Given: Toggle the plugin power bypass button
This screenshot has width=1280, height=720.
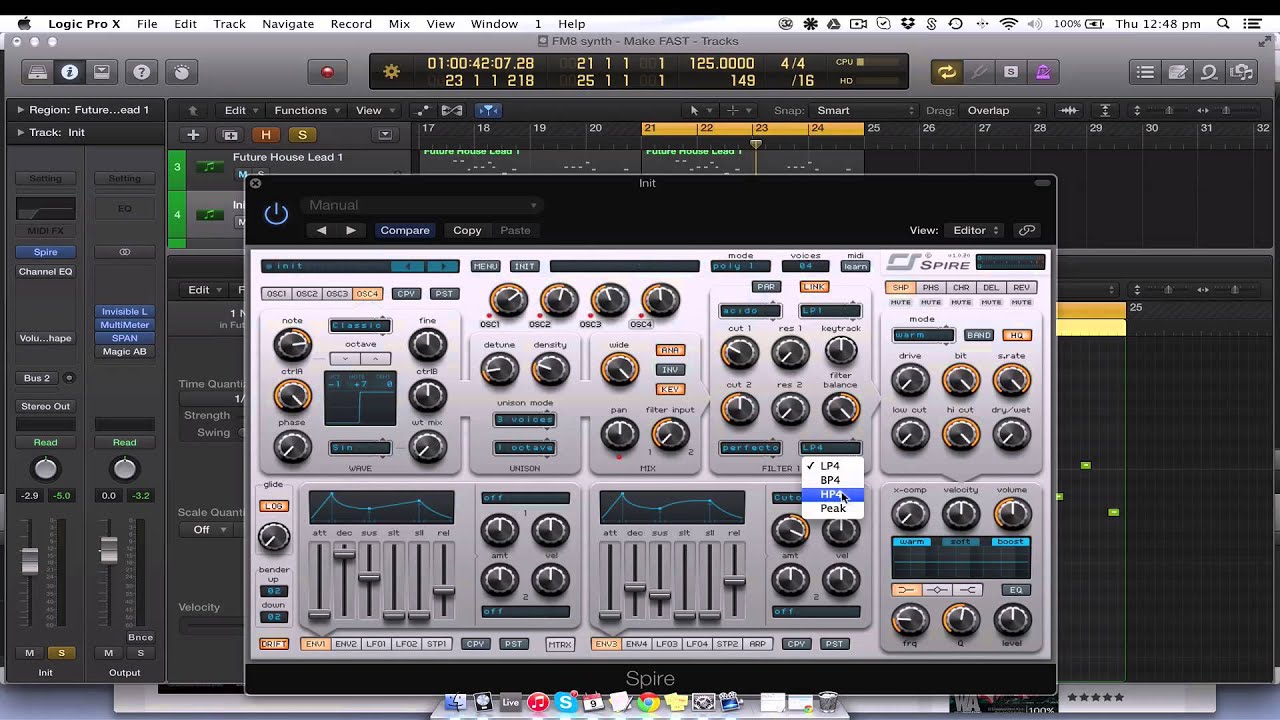Looking at the screenshot, I should point(276,213).
